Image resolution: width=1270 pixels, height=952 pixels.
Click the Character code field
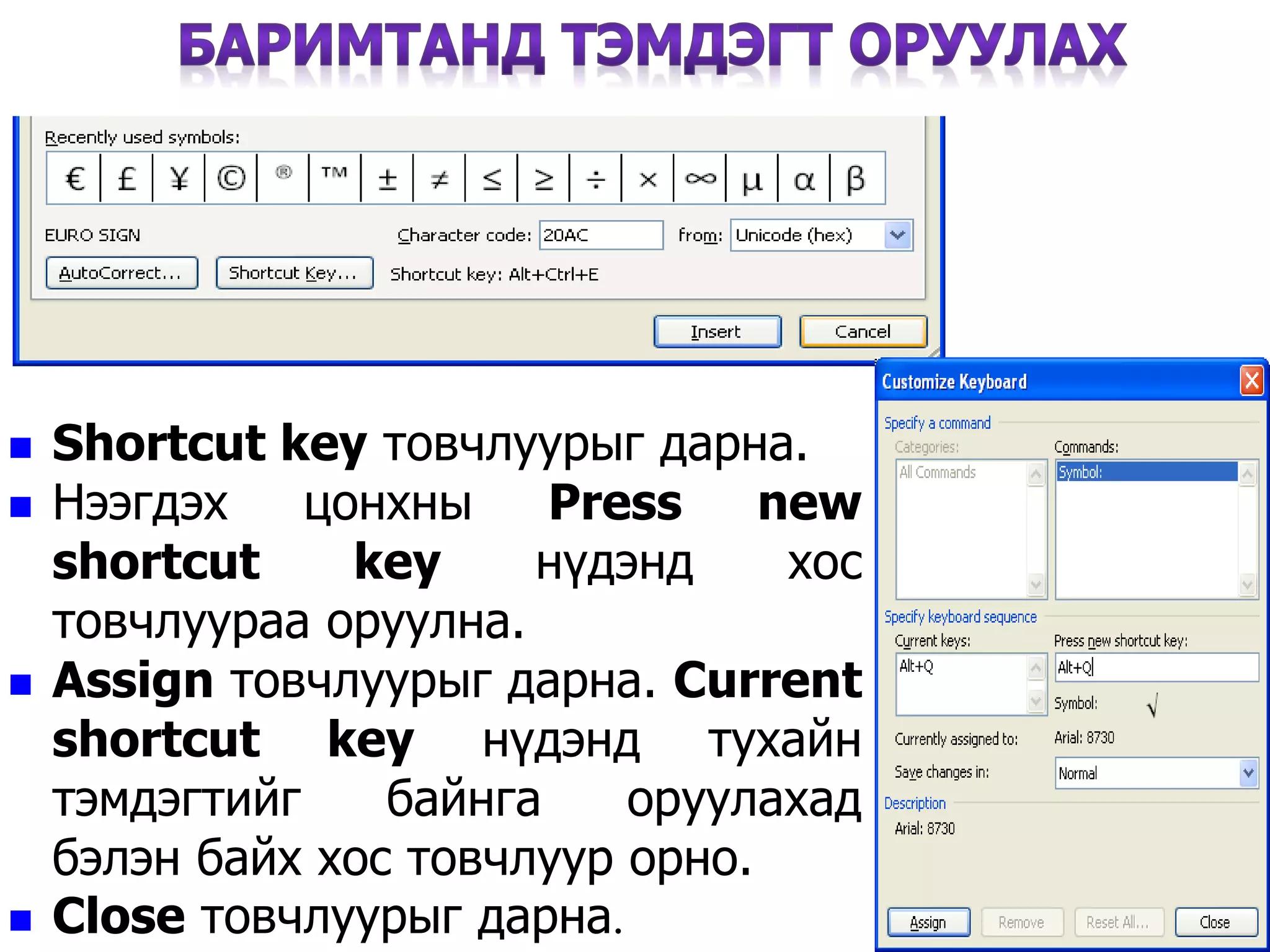tap(601, 236)
